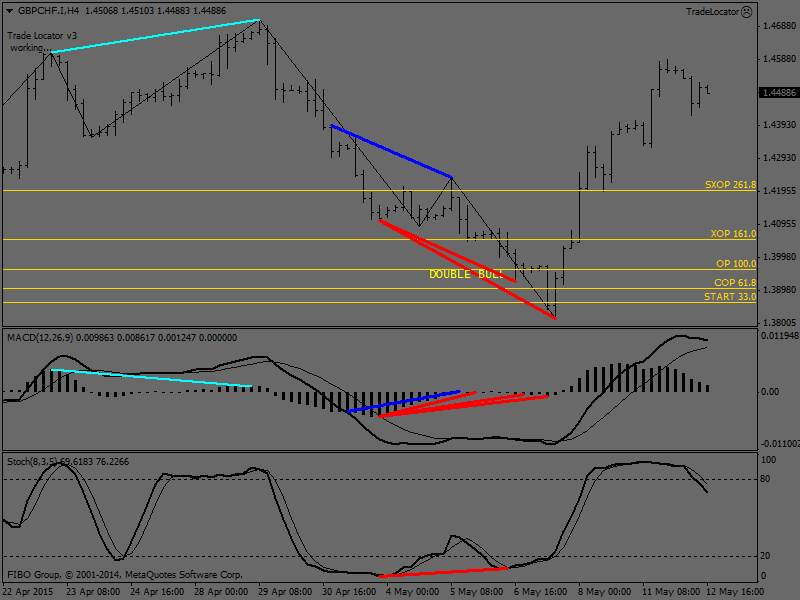Click the TradeLocator sad face icon
Viewport: 800px width, 600px height.
pyautogui.click(x=747, y=12)
